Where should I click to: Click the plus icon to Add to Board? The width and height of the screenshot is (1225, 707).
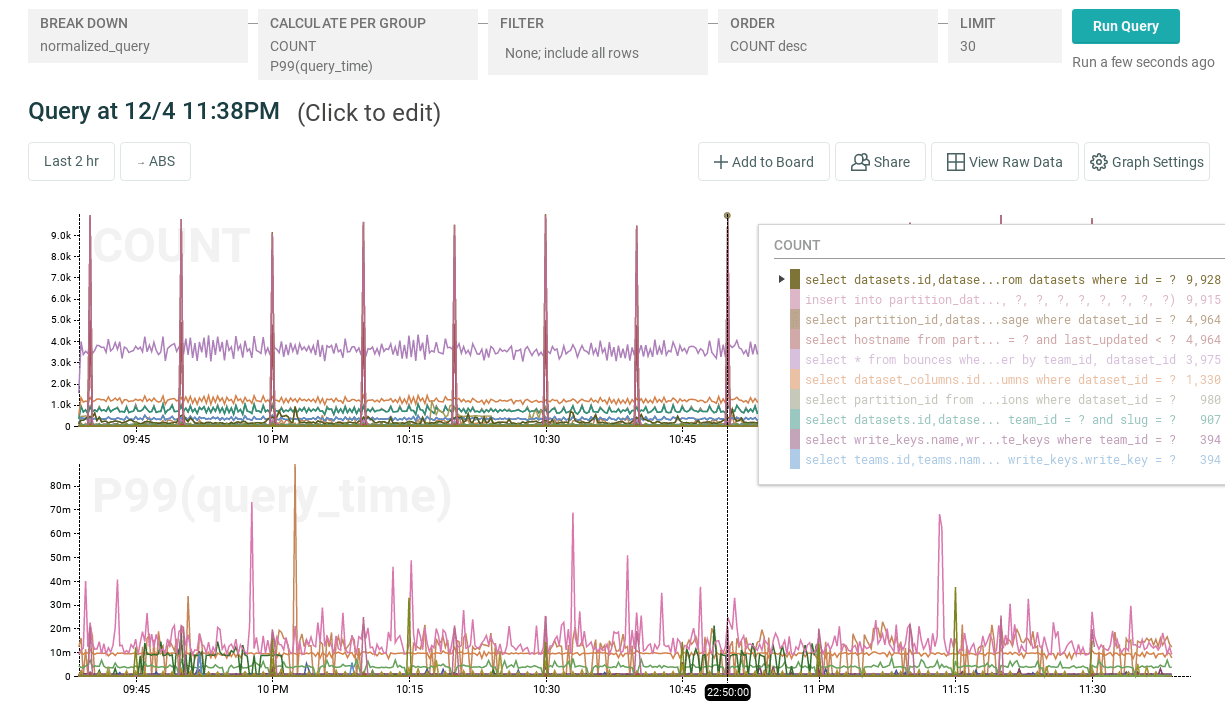763,161
